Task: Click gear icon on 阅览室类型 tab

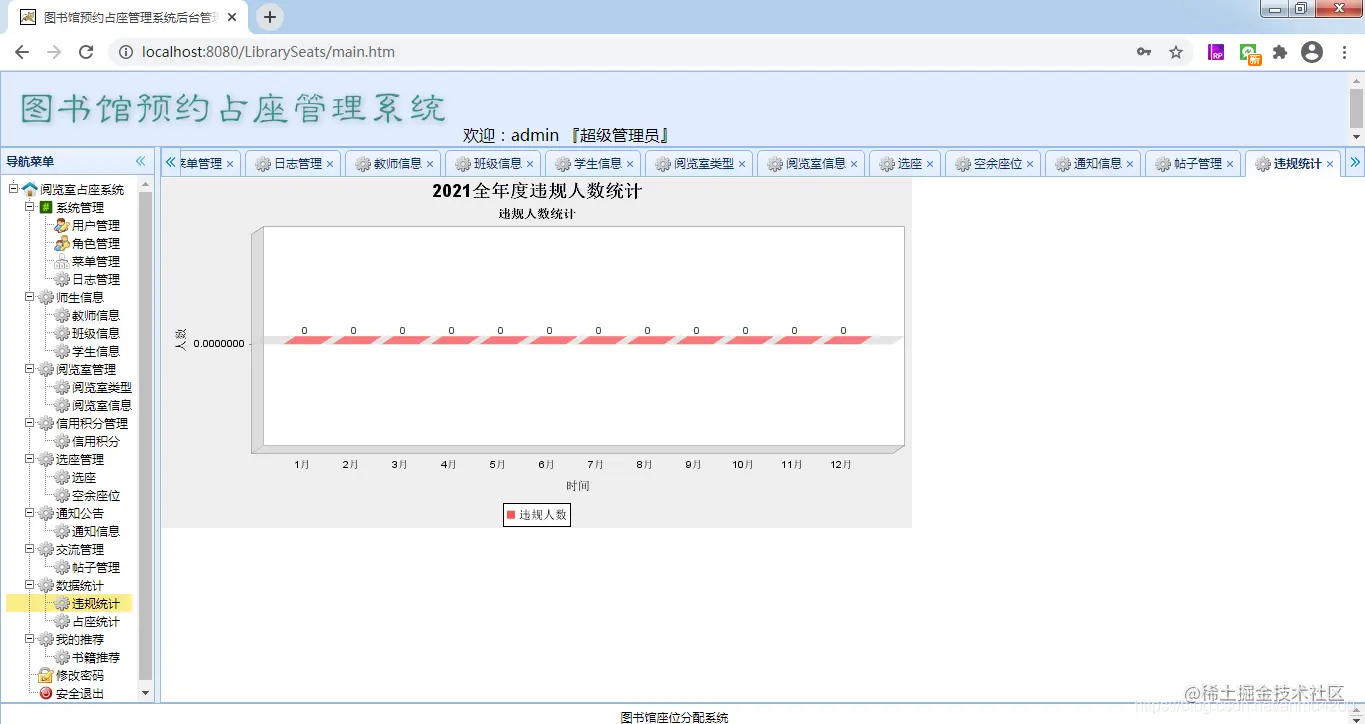Action: [x=663, y=164]
